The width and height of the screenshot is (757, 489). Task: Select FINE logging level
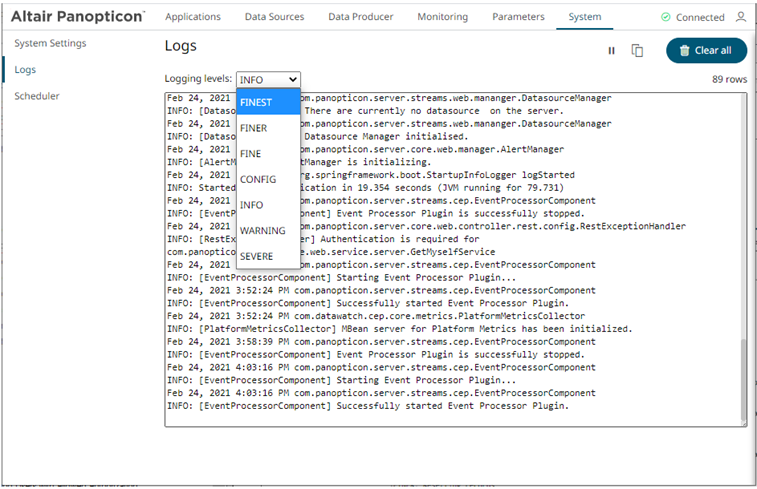[268, 154]
